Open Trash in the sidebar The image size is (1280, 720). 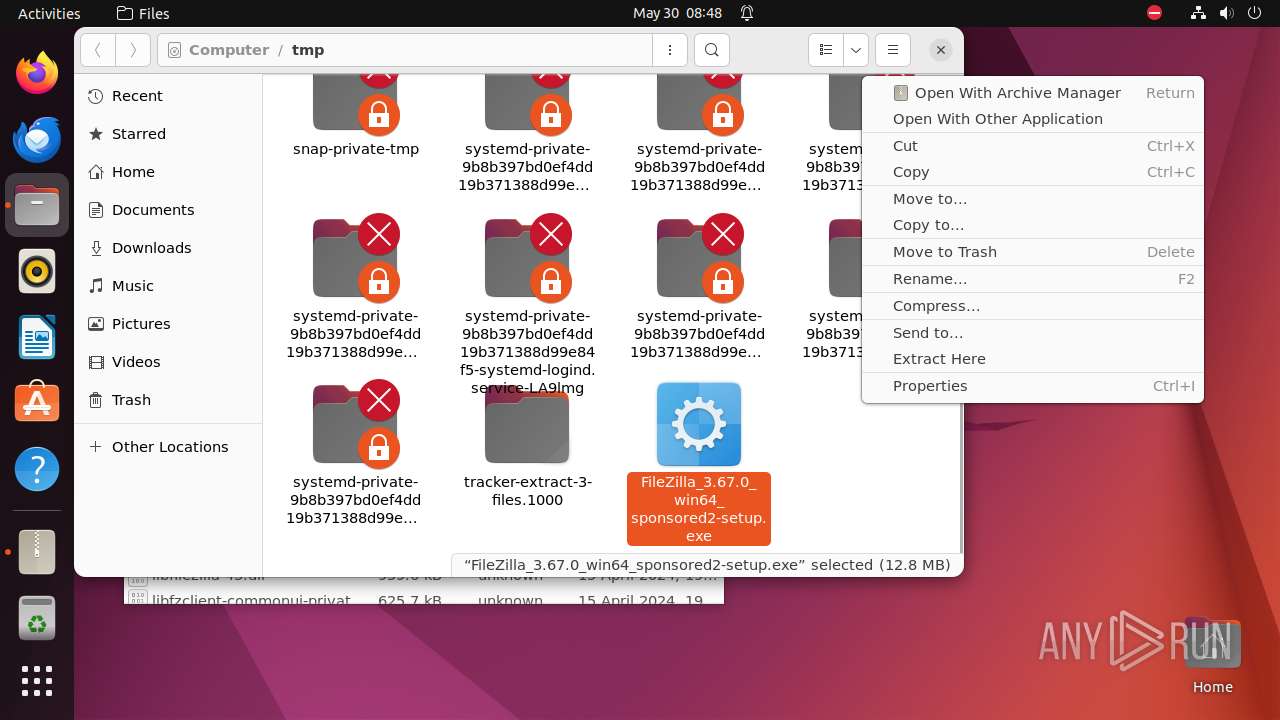(x=168, y=400)
